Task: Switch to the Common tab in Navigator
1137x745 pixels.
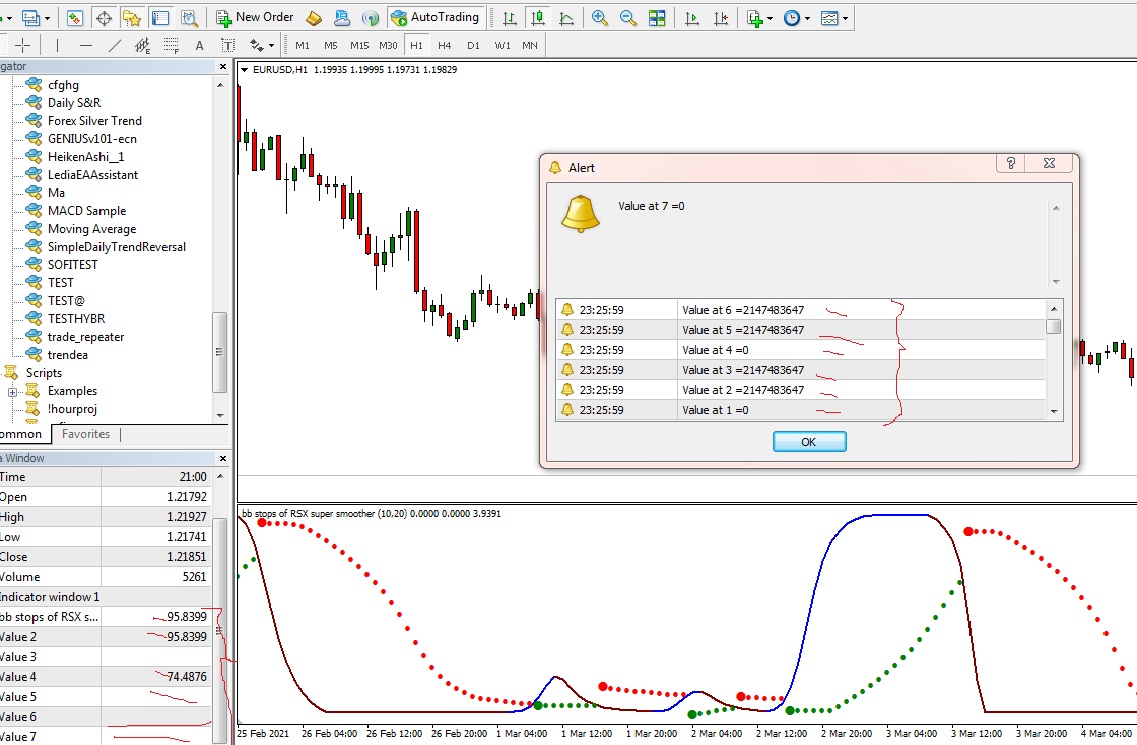Action: (x=22, y=434)
